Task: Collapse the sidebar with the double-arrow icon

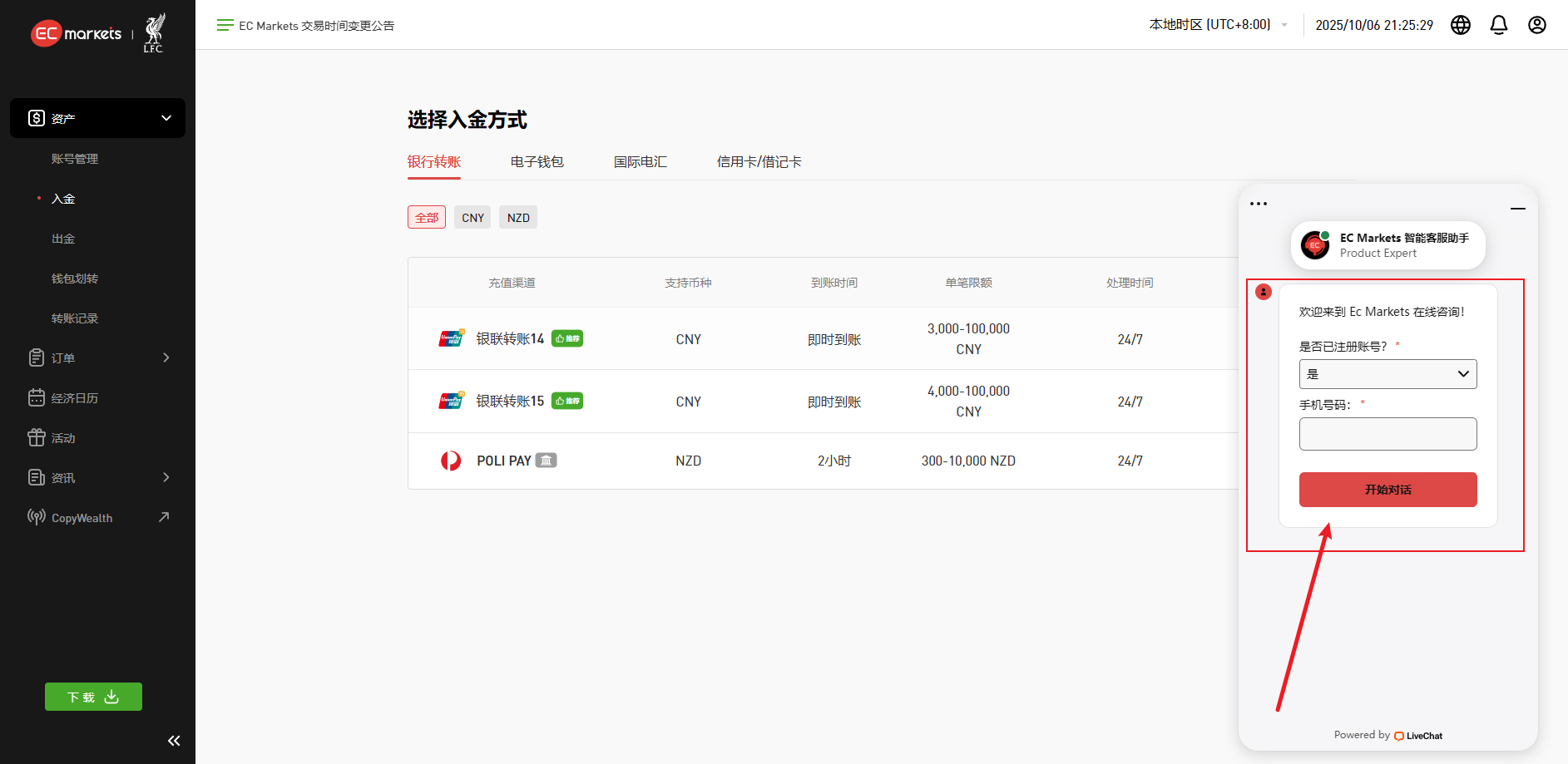Action: (173, 740)
